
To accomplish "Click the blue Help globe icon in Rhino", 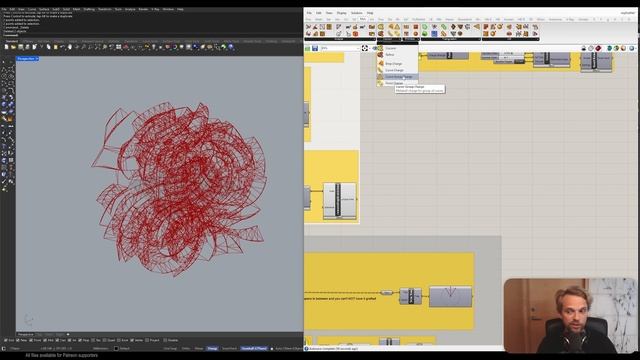I will click(x=231, y=47).
